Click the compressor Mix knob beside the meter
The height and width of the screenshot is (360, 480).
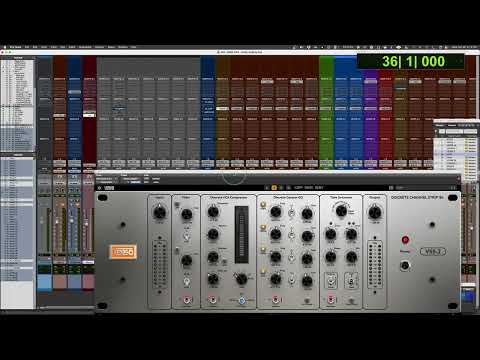tap(241, 279)
